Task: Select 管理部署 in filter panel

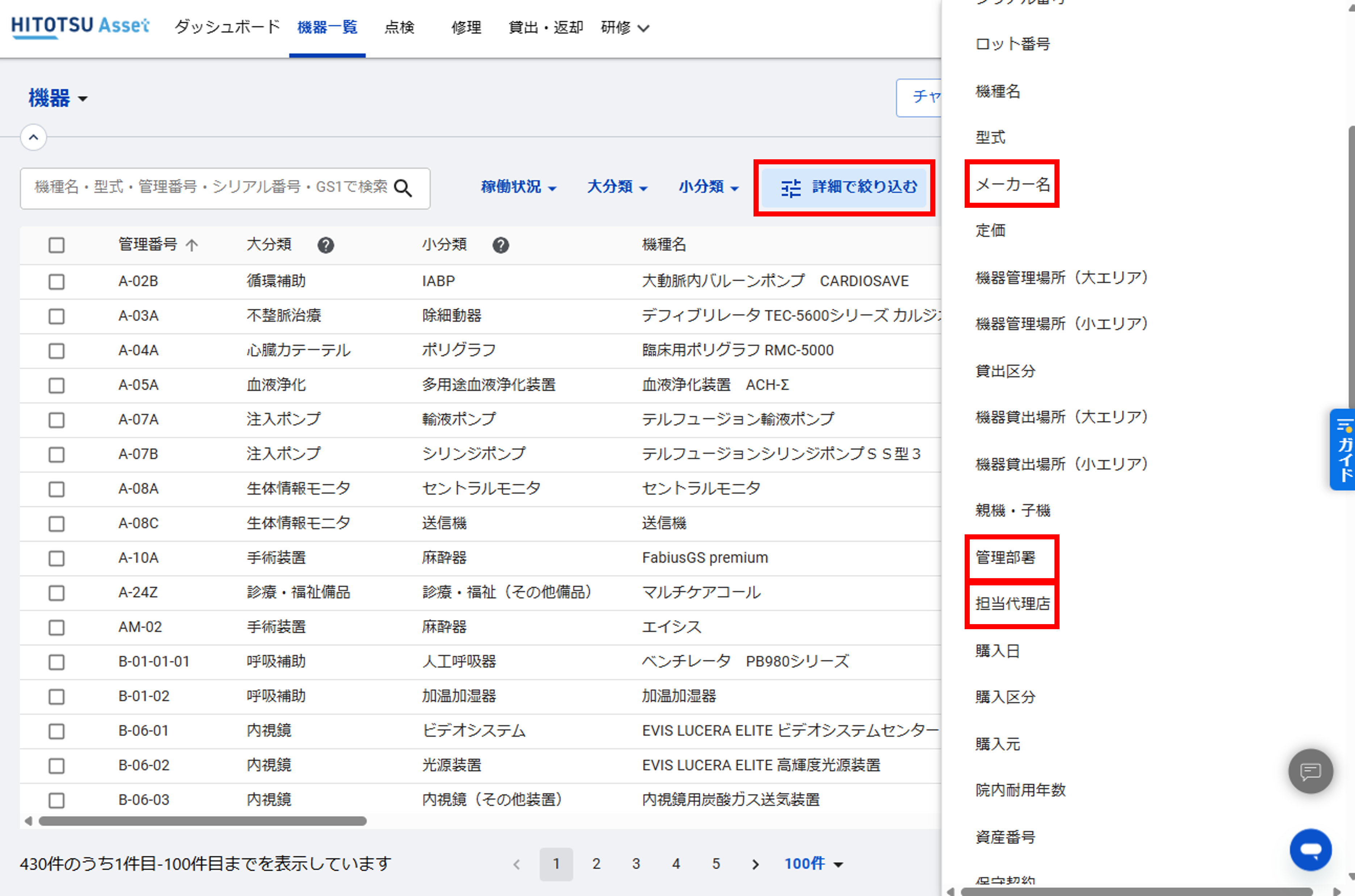Action: click(1005, 557)
